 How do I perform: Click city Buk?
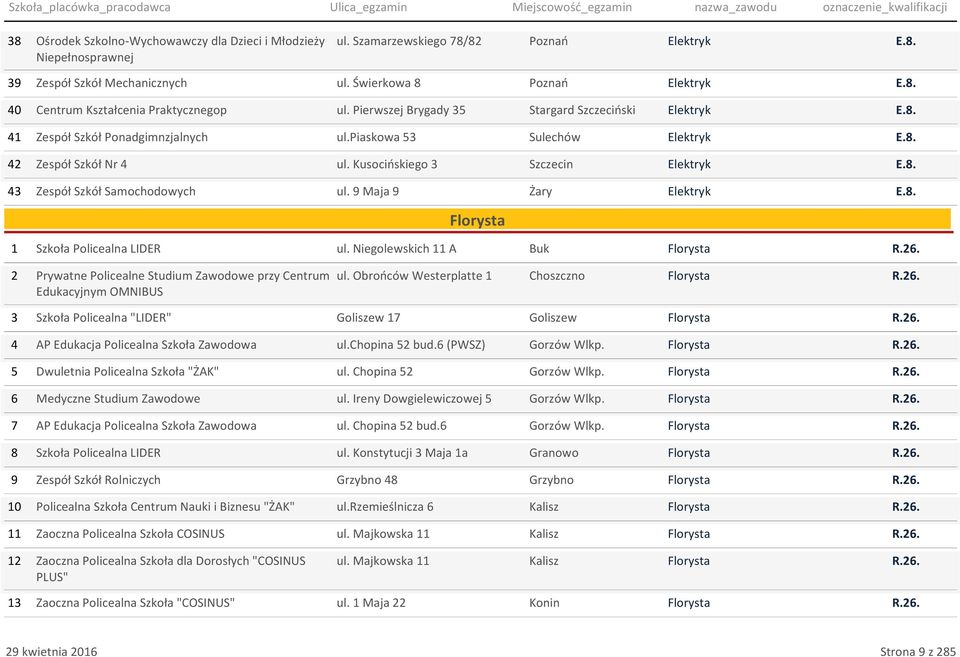pyautogui.click(x=539, y=249)
